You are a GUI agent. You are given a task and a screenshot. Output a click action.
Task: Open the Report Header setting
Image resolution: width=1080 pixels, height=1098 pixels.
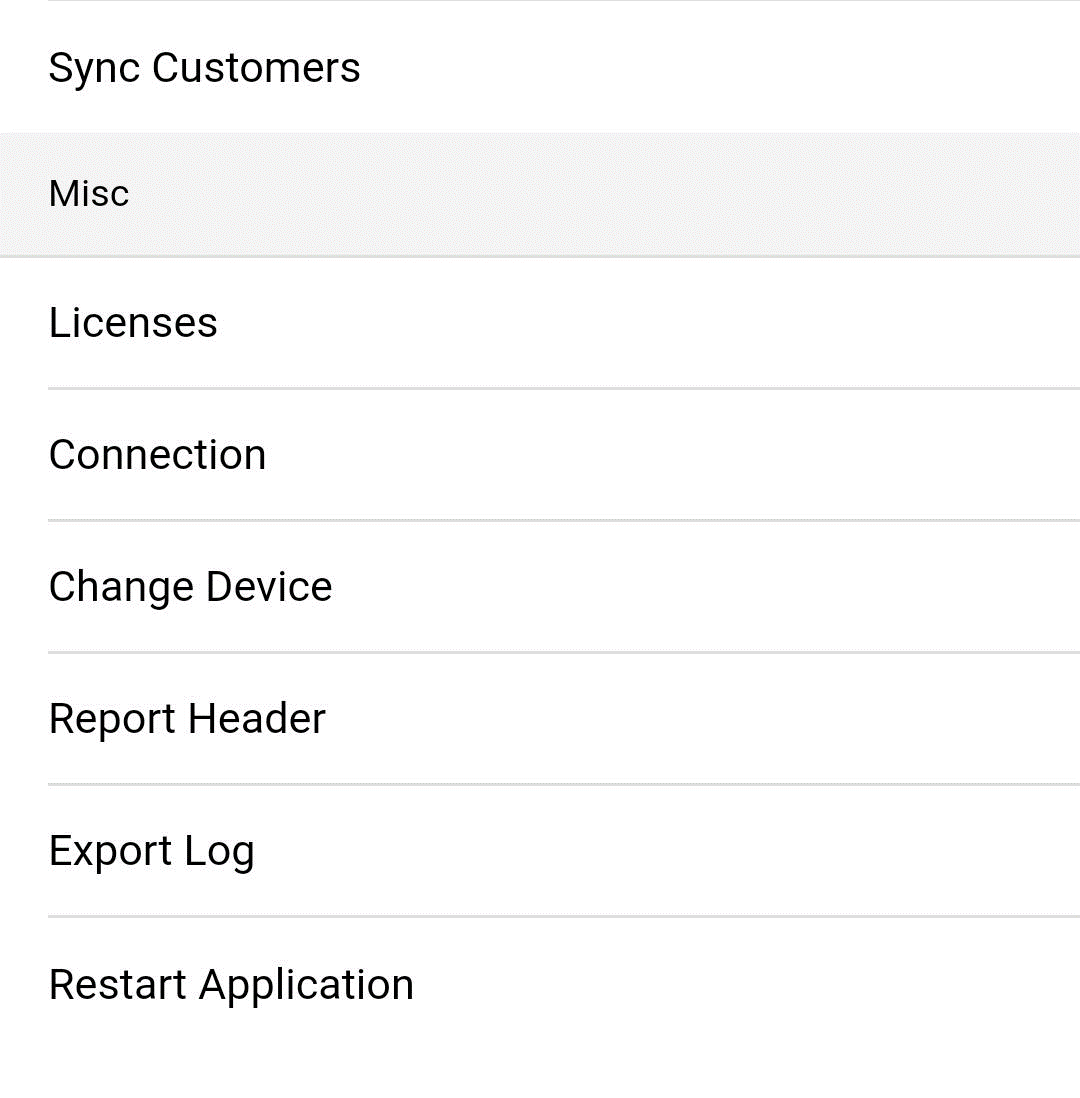pos(540,718)
